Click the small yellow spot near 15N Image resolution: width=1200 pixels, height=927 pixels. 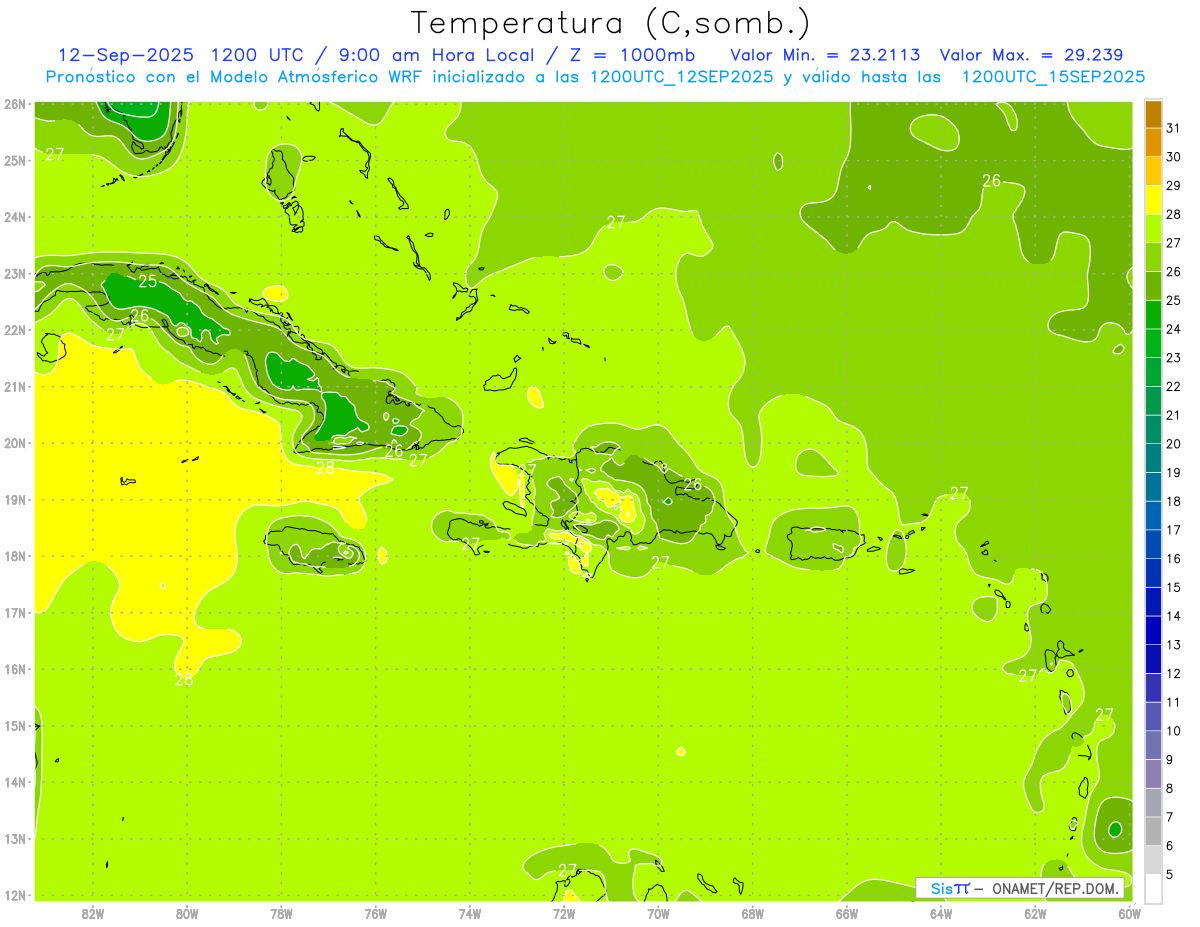coord(681,751)
